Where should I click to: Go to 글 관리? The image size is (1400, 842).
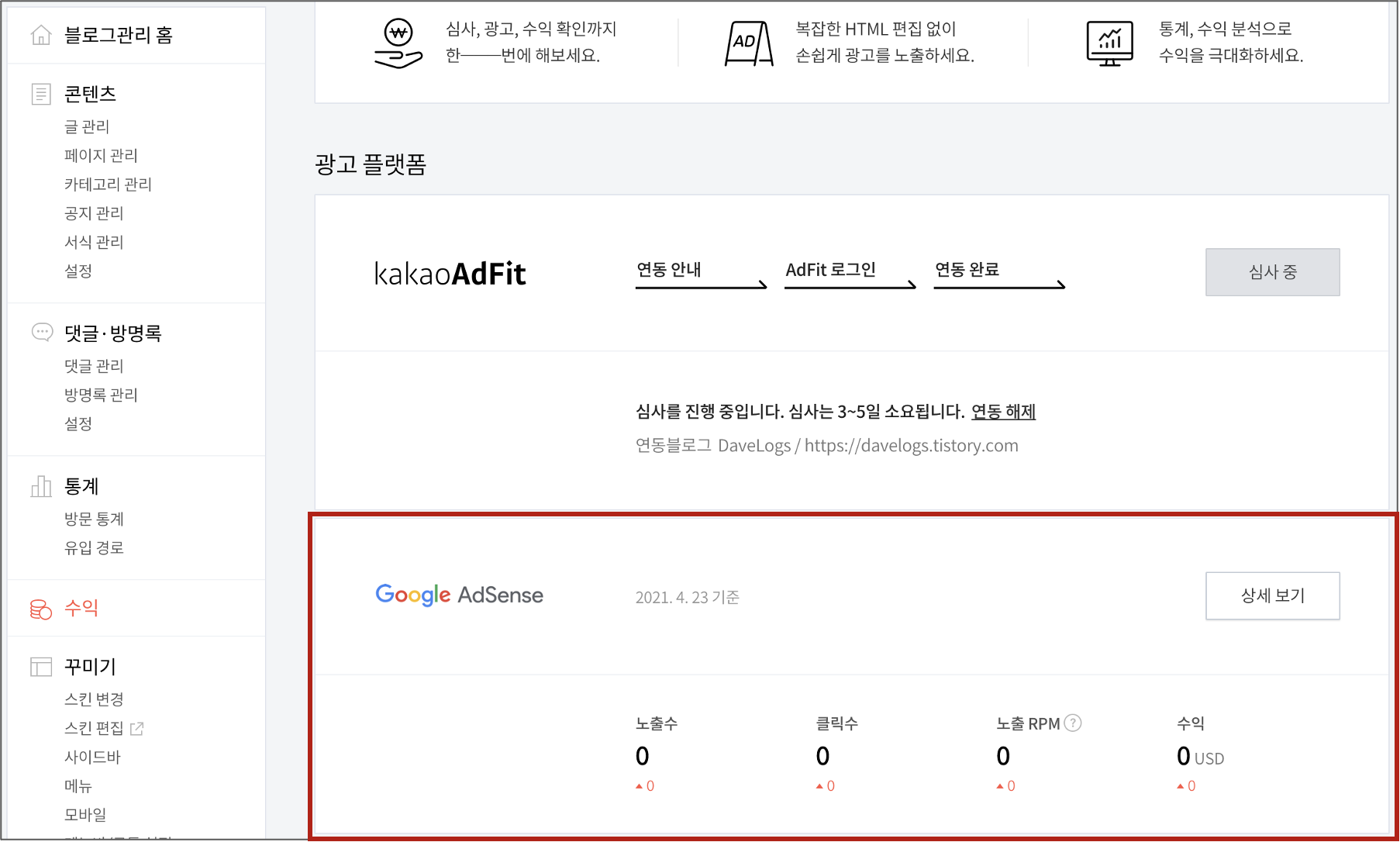(87, 126)
